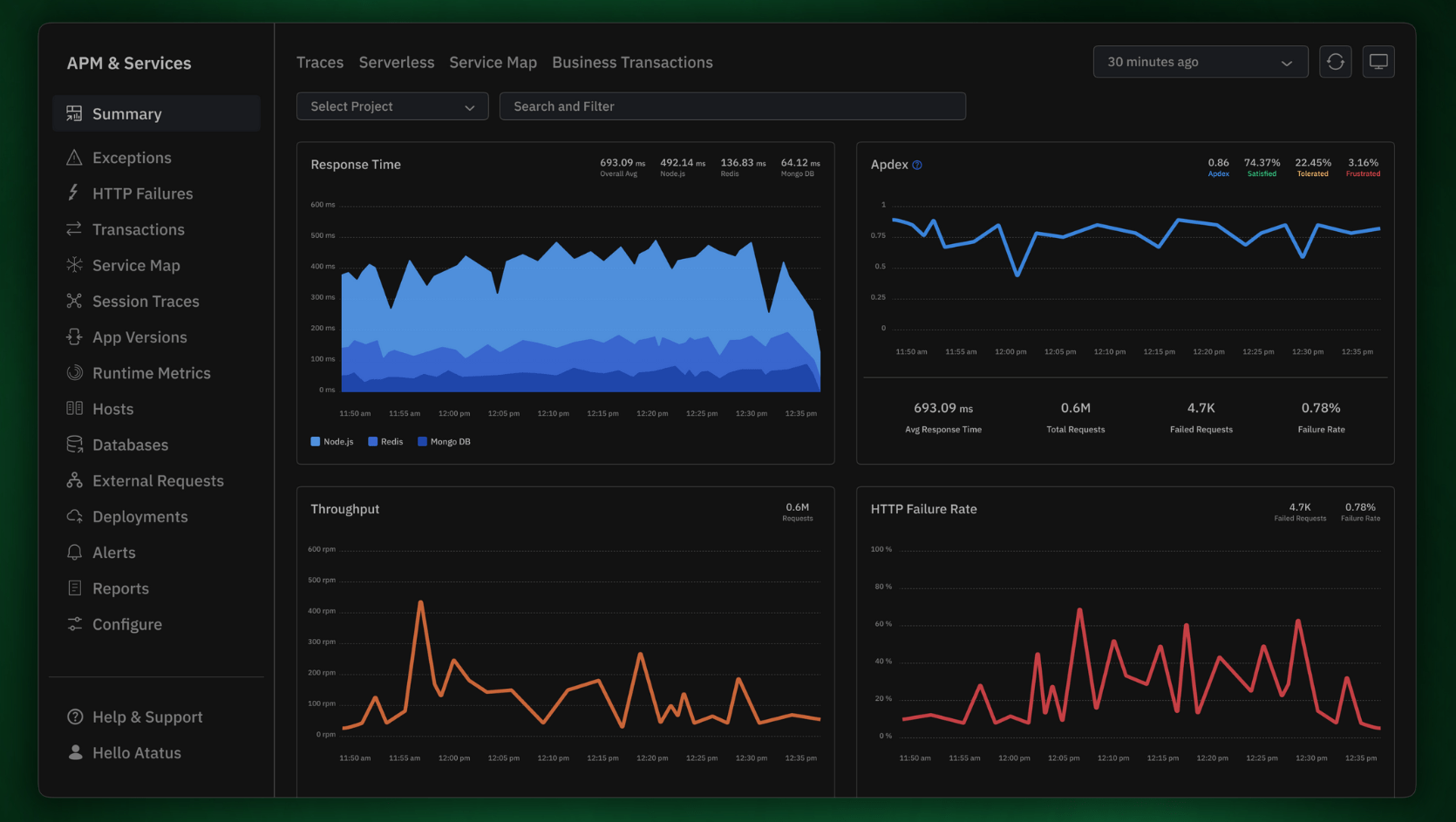This screenshot has width=1456, height=822.
Task: Click the Failed Requests count in Apdex panel
Action: [1201, 408]
